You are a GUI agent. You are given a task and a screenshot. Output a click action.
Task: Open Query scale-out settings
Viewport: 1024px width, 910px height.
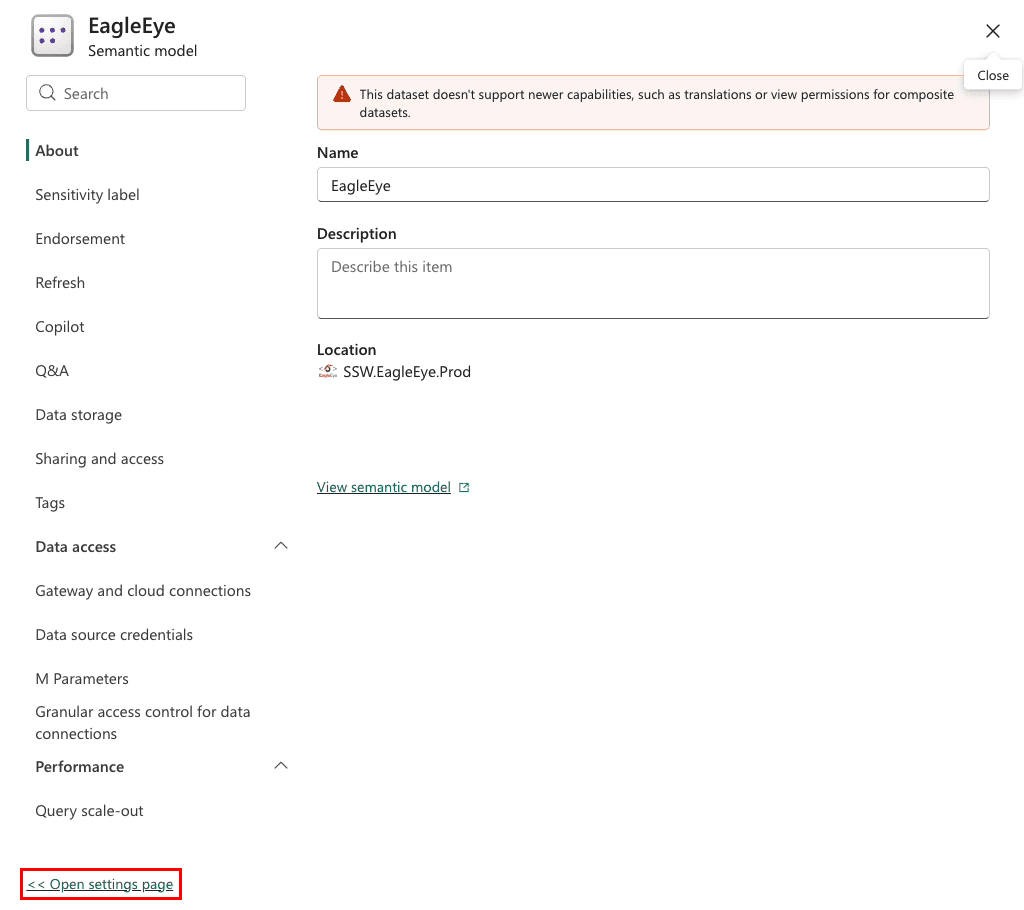[x=89, y=811]
